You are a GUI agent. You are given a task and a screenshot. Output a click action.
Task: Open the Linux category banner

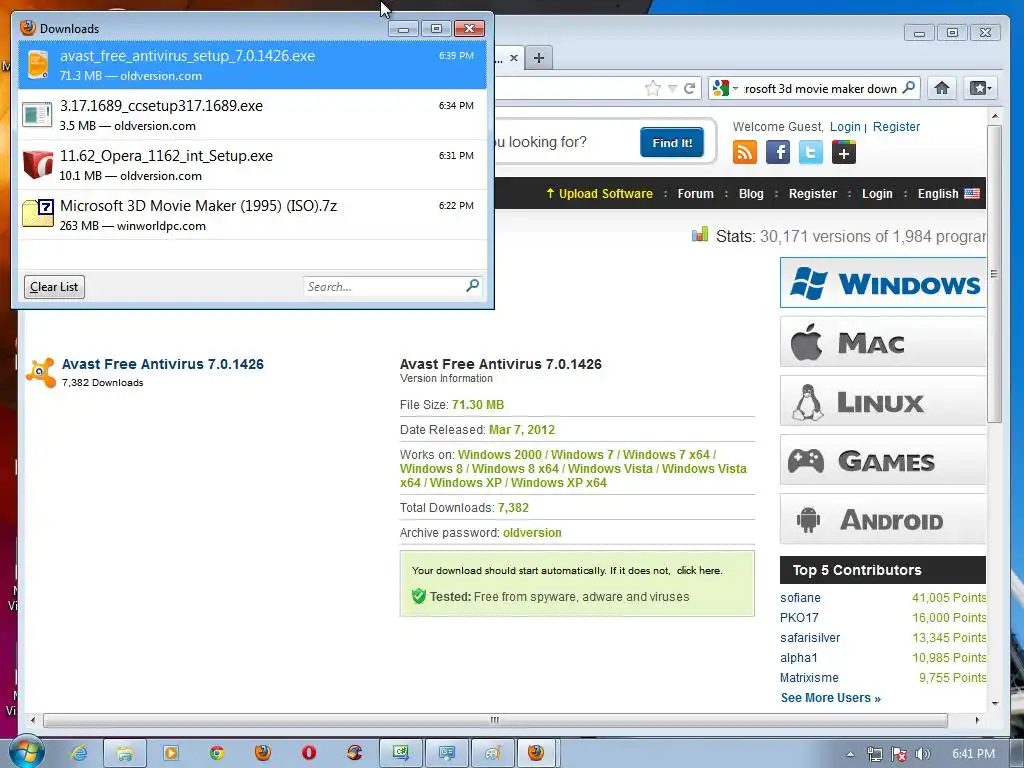883,401
